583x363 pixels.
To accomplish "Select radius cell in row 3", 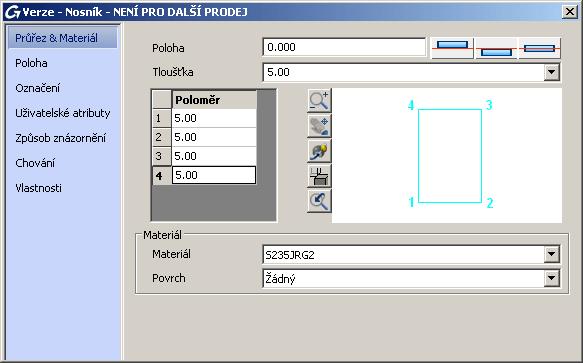I will [x=214, y=156].
